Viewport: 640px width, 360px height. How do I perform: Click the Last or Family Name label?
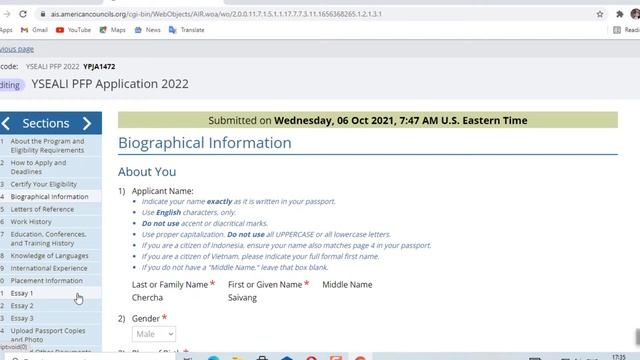pos(170,284)
